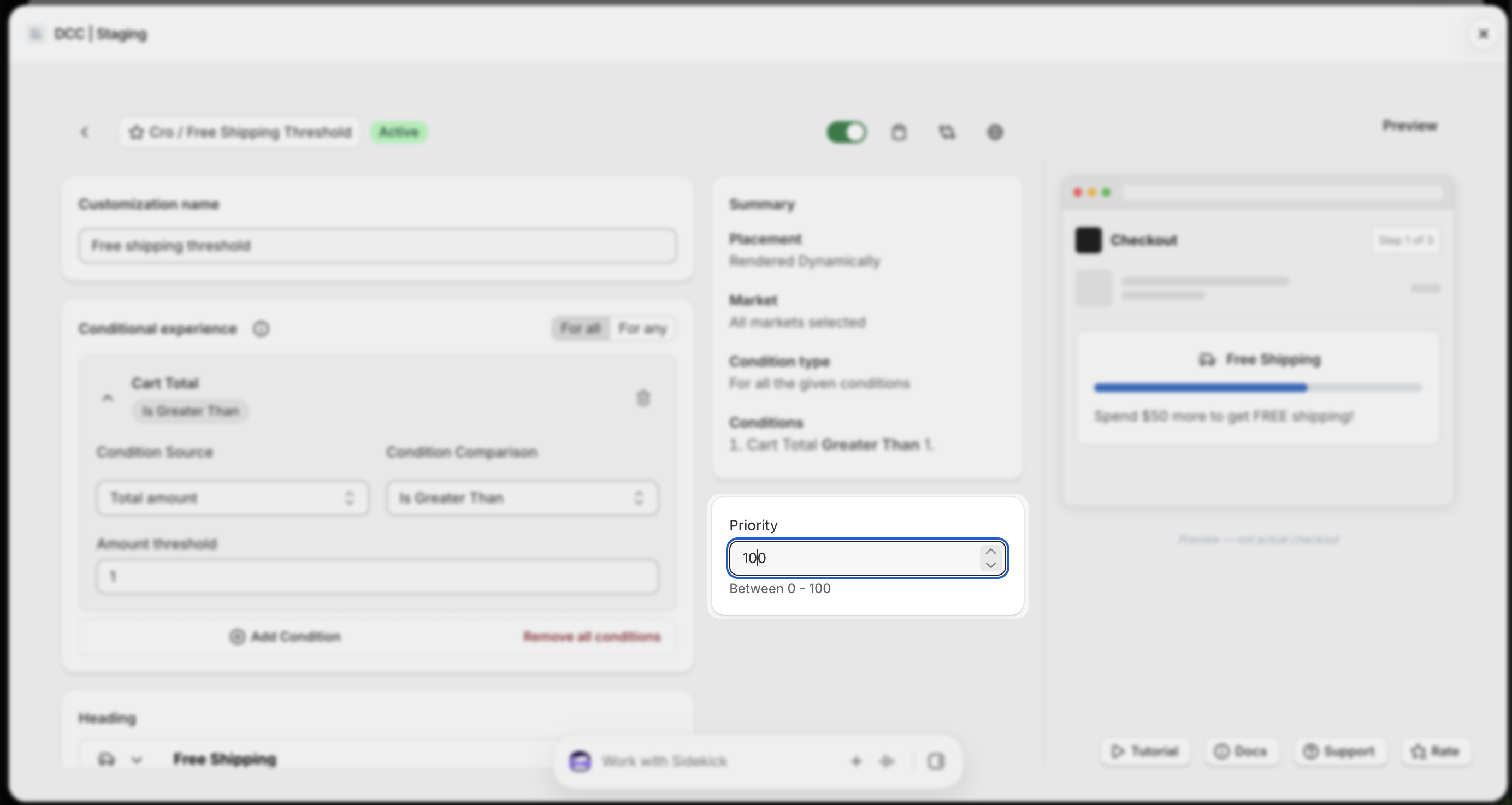Collapse the Cart Total condition
This screenshot has width=1512, height=805.
click(x=107, y=398)
